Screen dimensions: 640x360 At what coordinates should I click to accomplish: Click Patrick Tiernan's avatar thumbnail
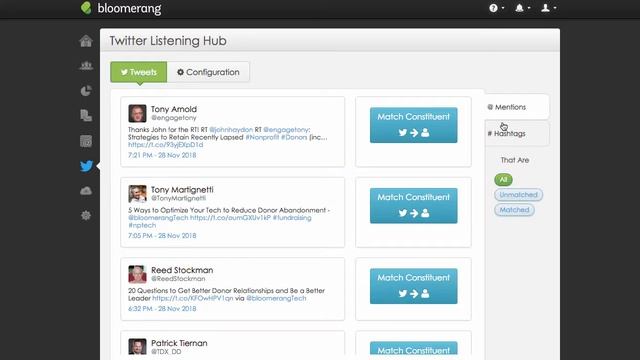pyautogui.click(x=137, y=347)
